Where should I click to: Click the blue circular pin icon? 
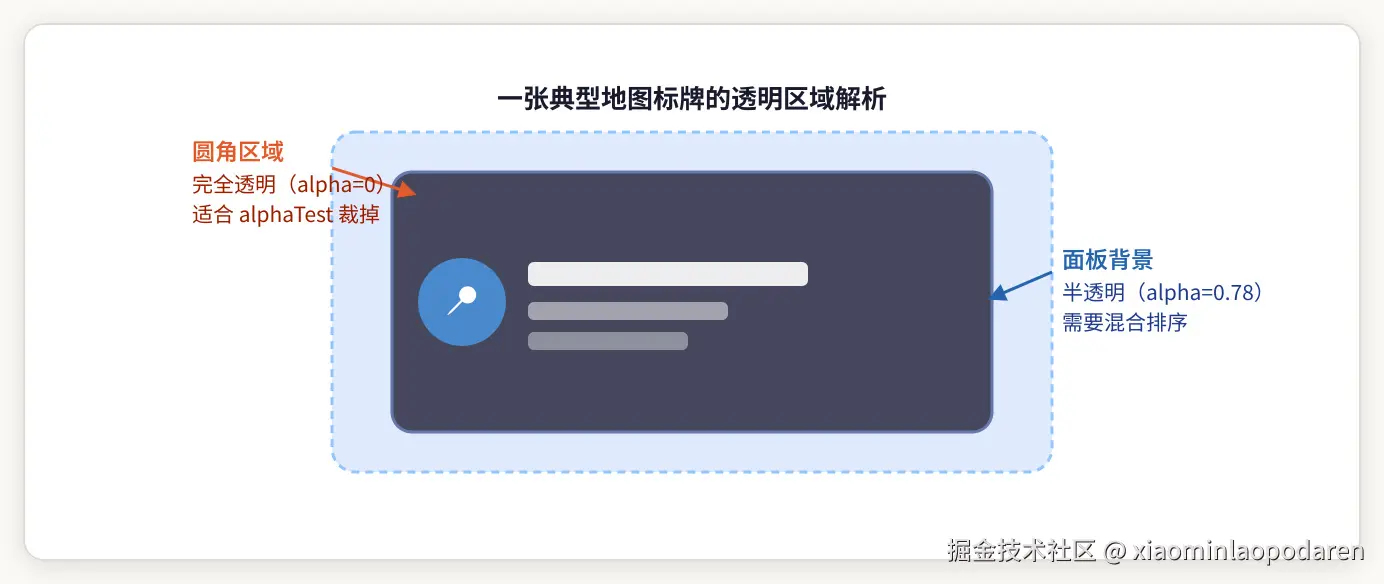[x=462, y=302]
